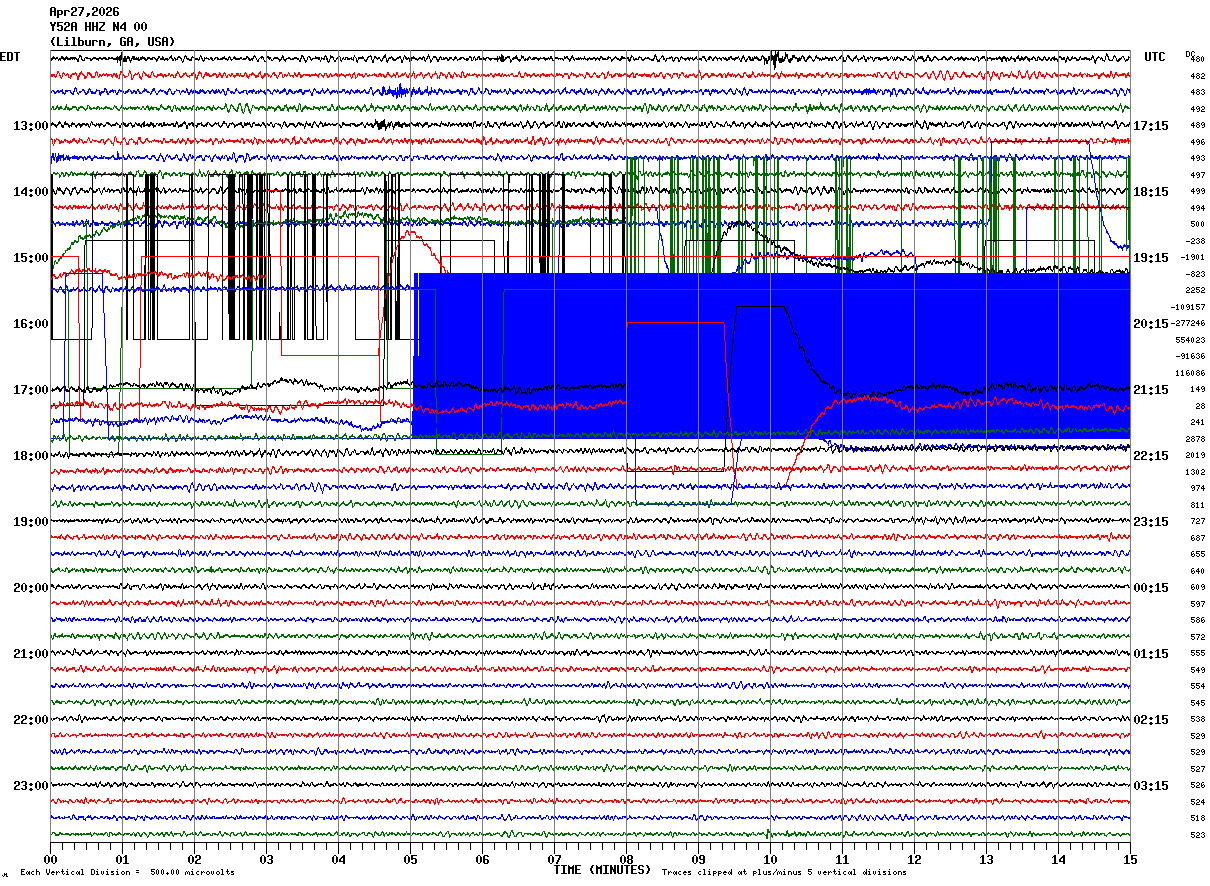Image resolution: width=1210 pixels, height=886 pixels.
Task: Click the EDT timezone heading
Action: coord(10,57)
